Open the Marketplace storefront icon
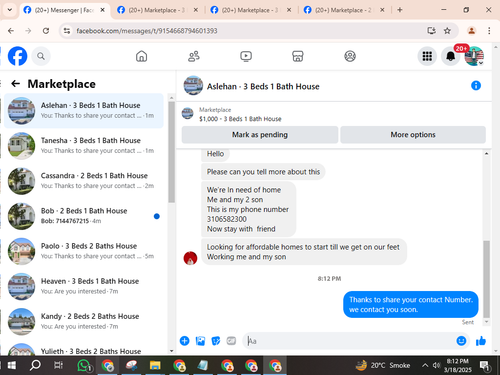The height and width of the screenshot is (375, 500). 298,56
